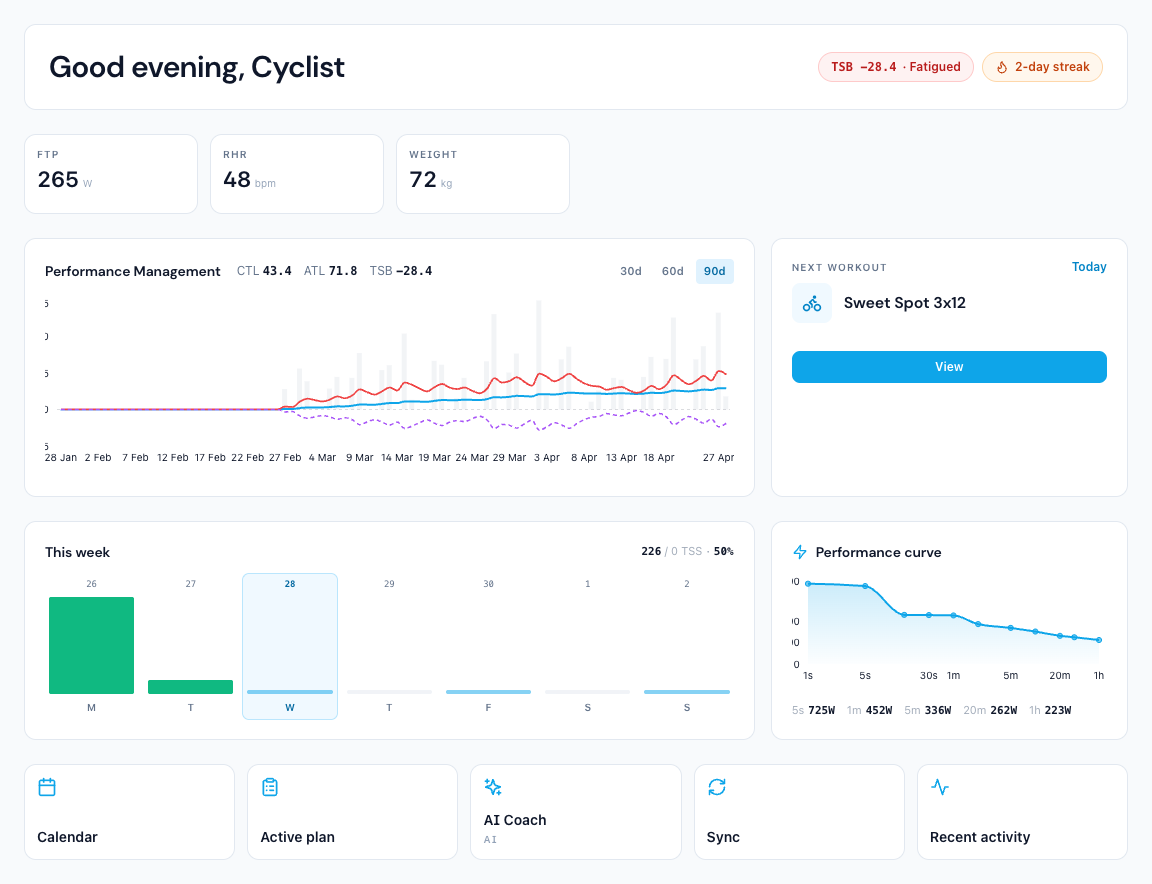Select the 90d chart range
Screen dimensions: 1152x884
coord(714,271)
